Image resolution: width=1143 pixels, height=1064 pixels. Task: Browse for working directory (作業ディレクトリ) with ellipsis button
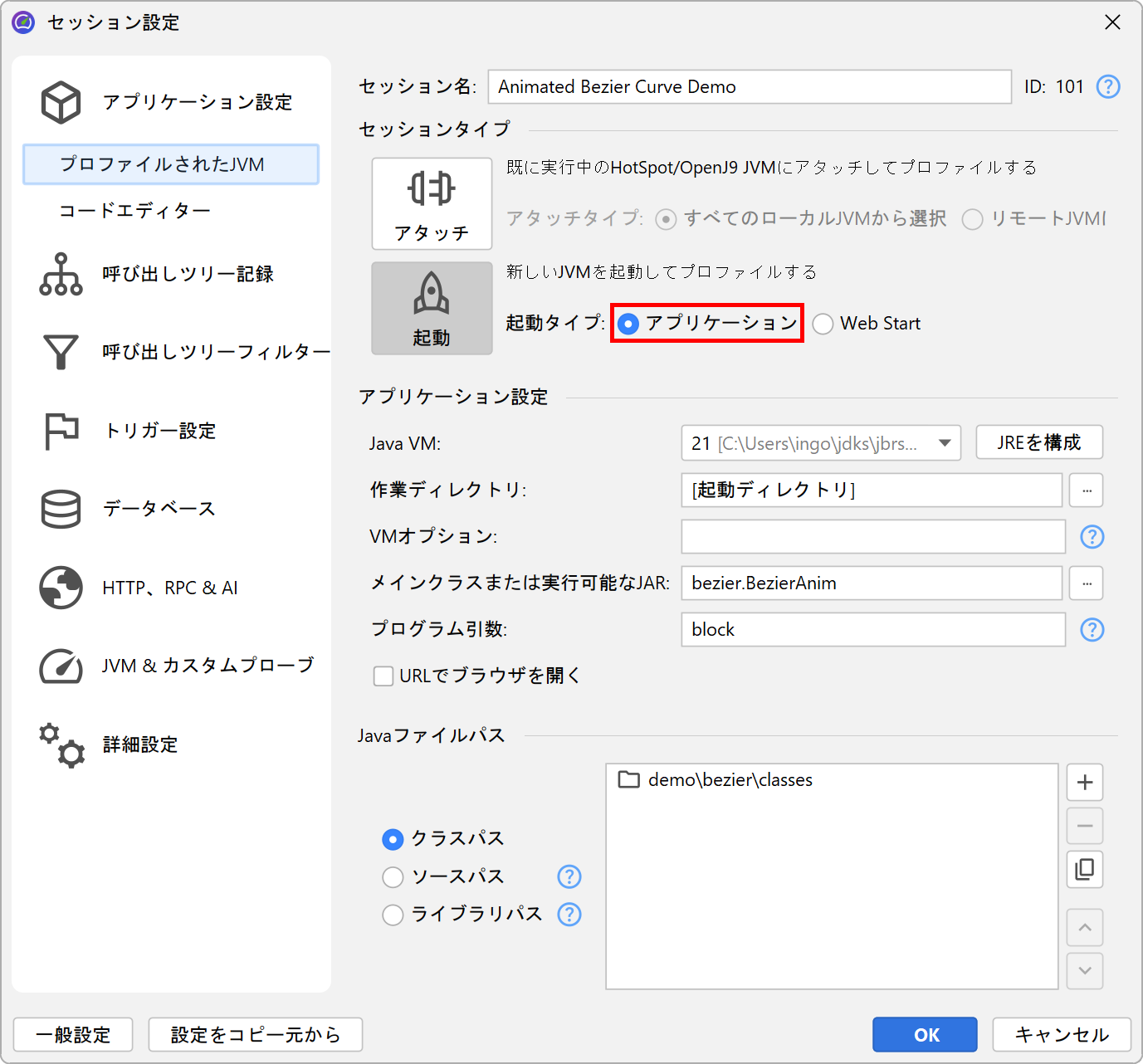coord(1086,491)
